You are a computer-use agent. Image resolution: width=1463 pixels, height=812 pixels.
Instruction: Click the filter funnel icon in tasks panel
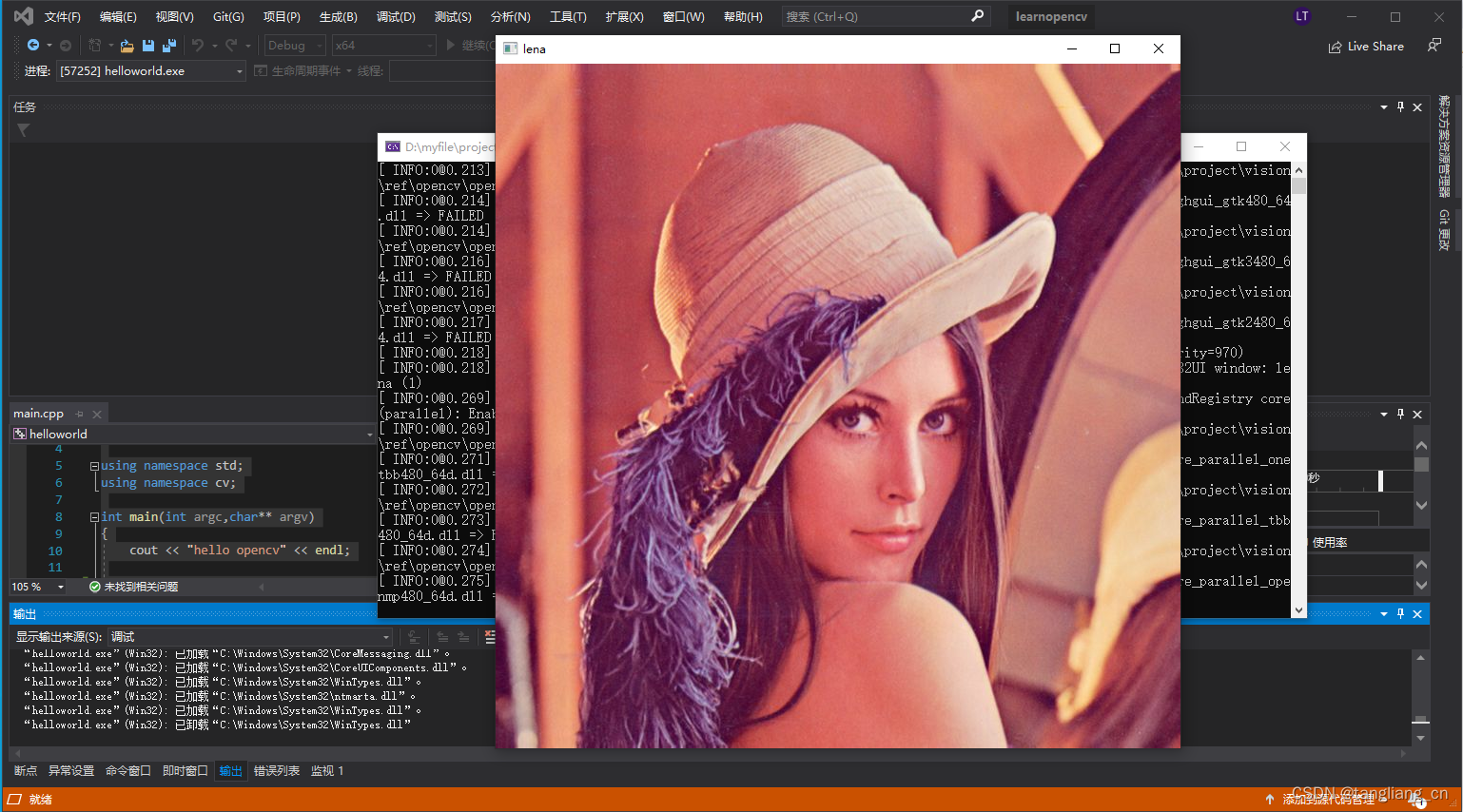pos(24,129)
